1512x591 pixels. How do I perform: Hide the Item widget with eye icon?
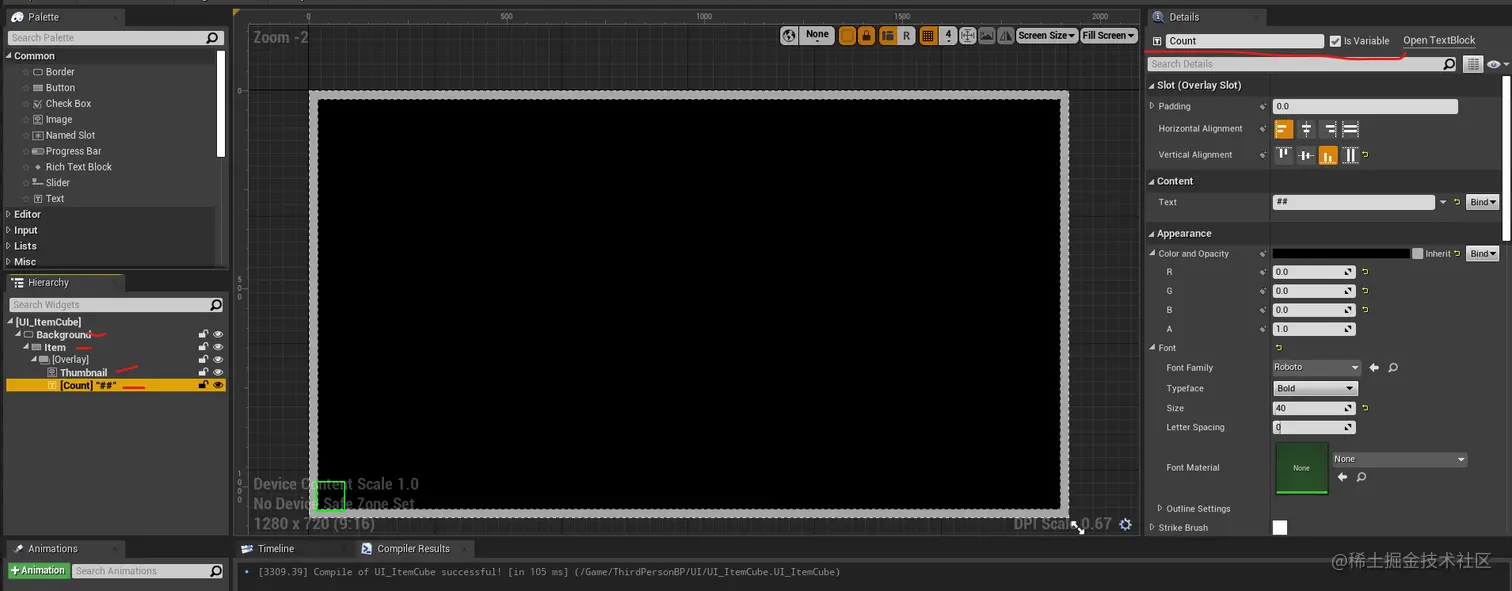point(218,347)
